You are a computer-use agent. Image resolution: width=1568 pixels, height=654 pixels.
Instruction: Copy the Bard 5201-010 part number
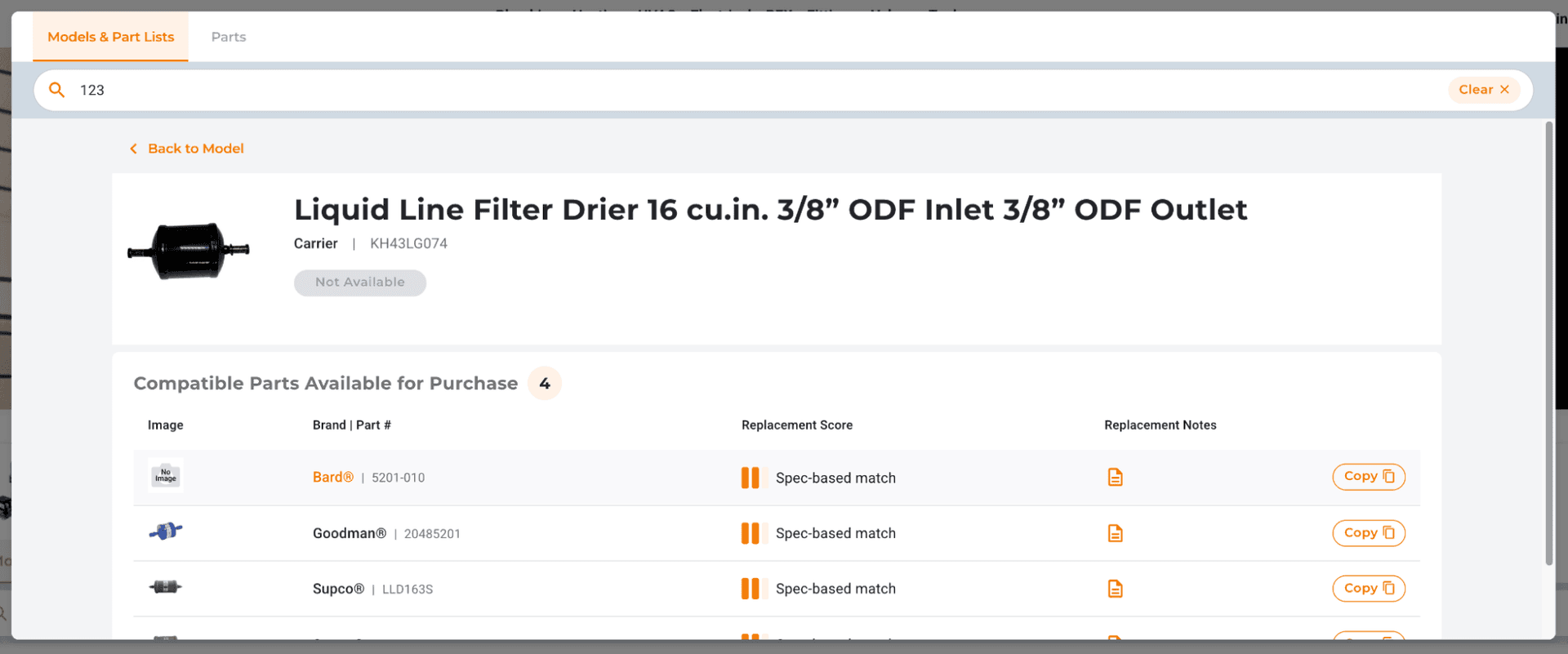(1369, 477)
